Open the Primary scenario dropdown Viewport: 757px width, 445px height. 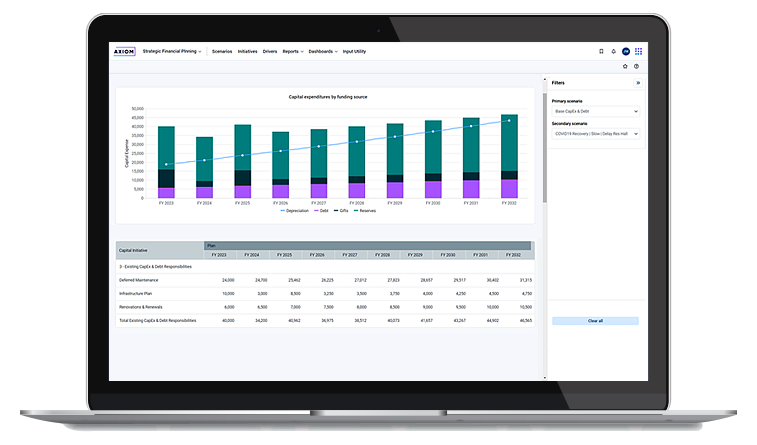pyautogui.click(x=595, y=111)
